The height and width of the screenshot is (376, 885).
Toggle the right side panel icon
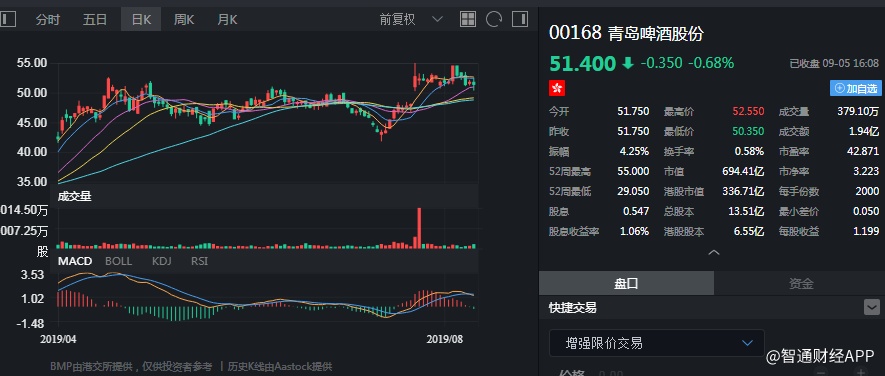520,19
